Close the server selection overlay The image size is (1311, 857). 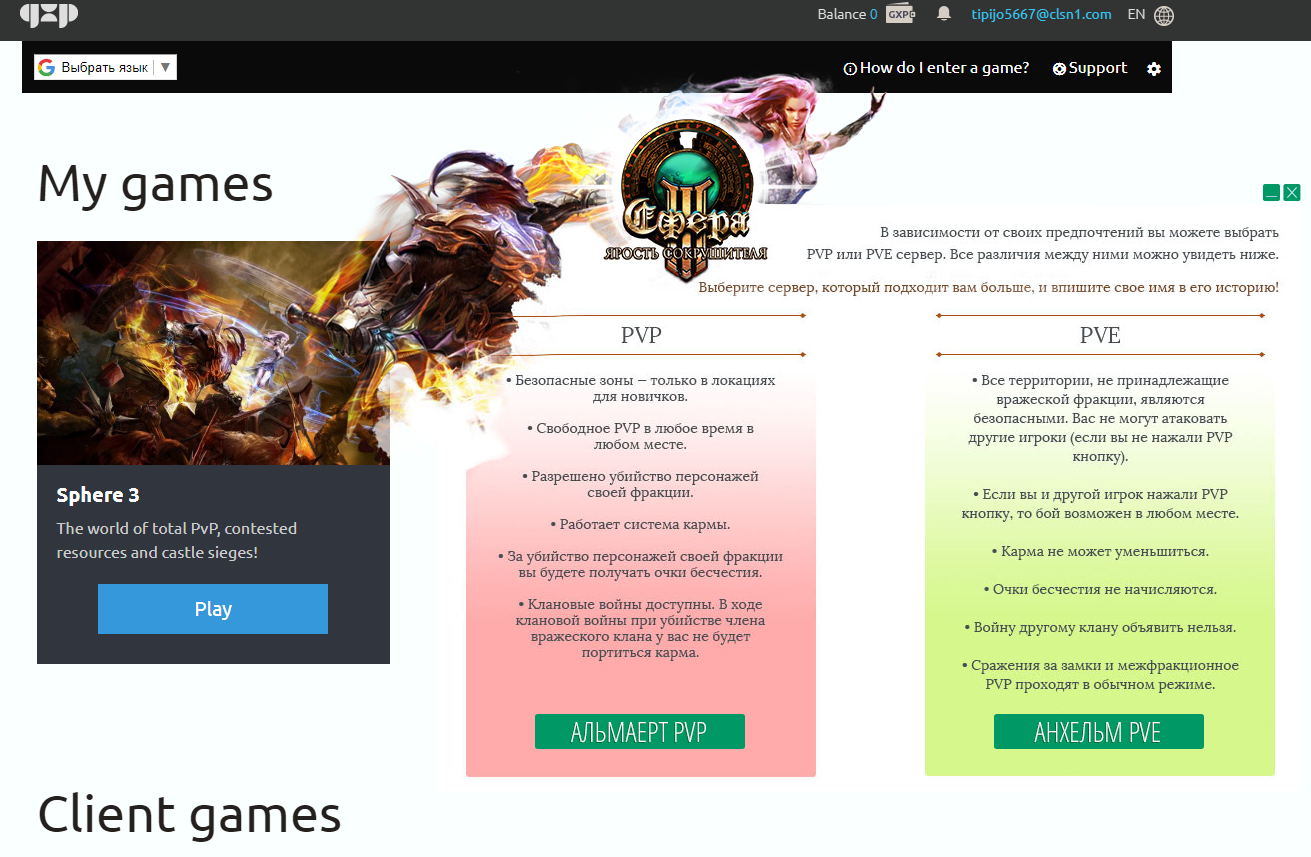tap(1292, 193)
